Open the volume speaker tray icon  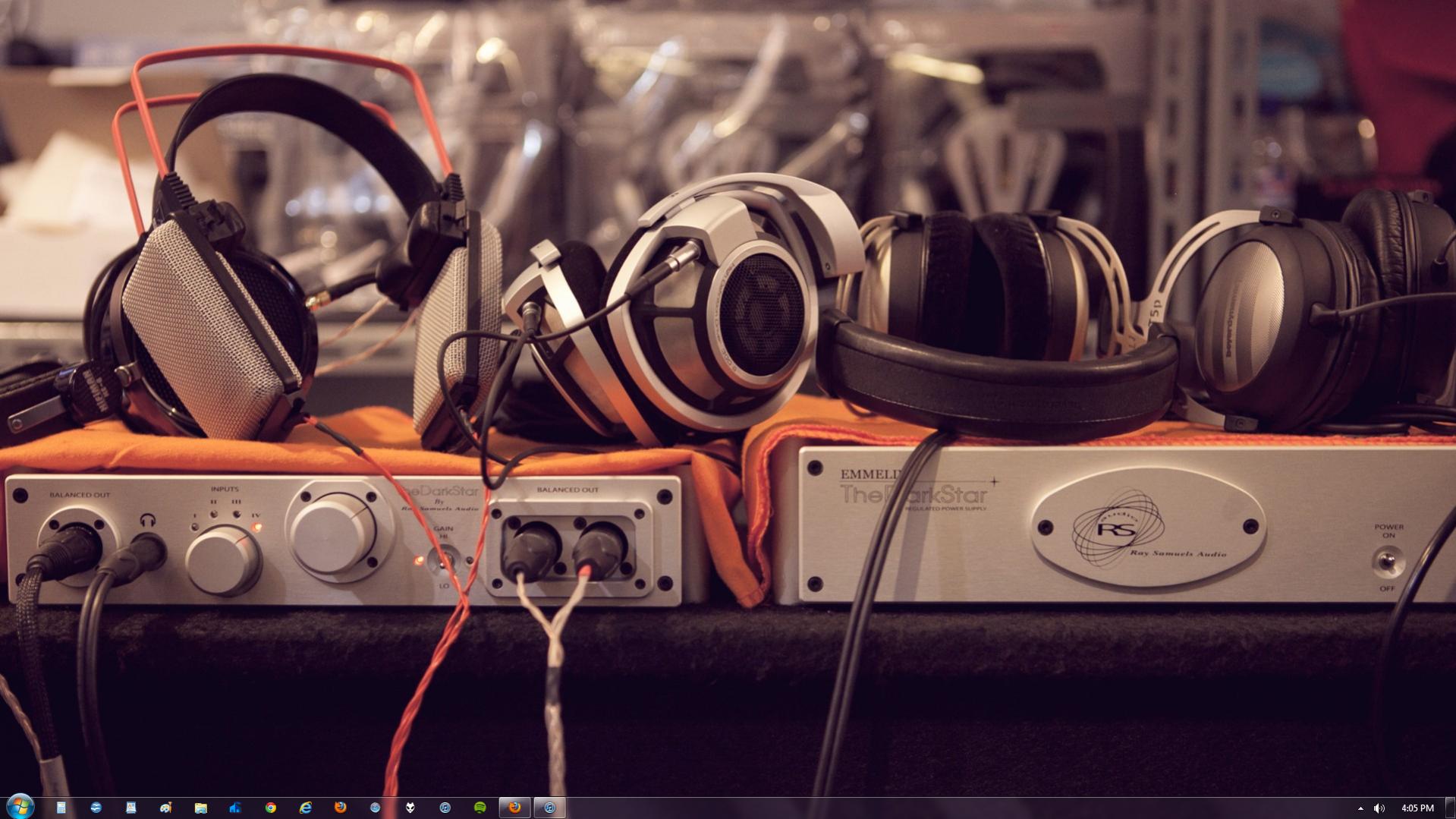[1379, 808]
